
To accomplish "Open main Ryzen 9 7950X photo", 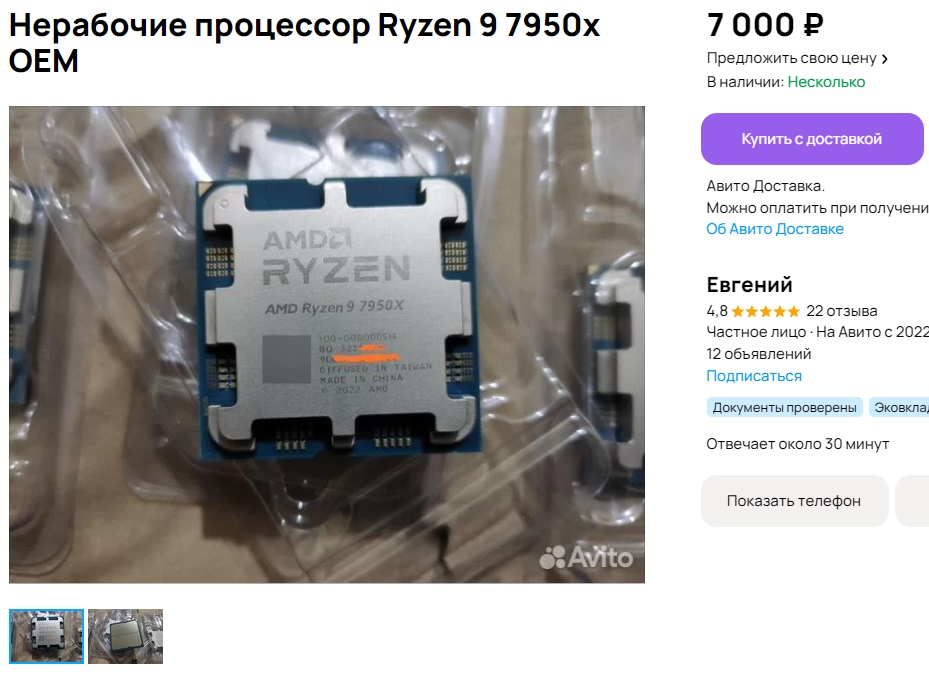I will coord(326,345).
